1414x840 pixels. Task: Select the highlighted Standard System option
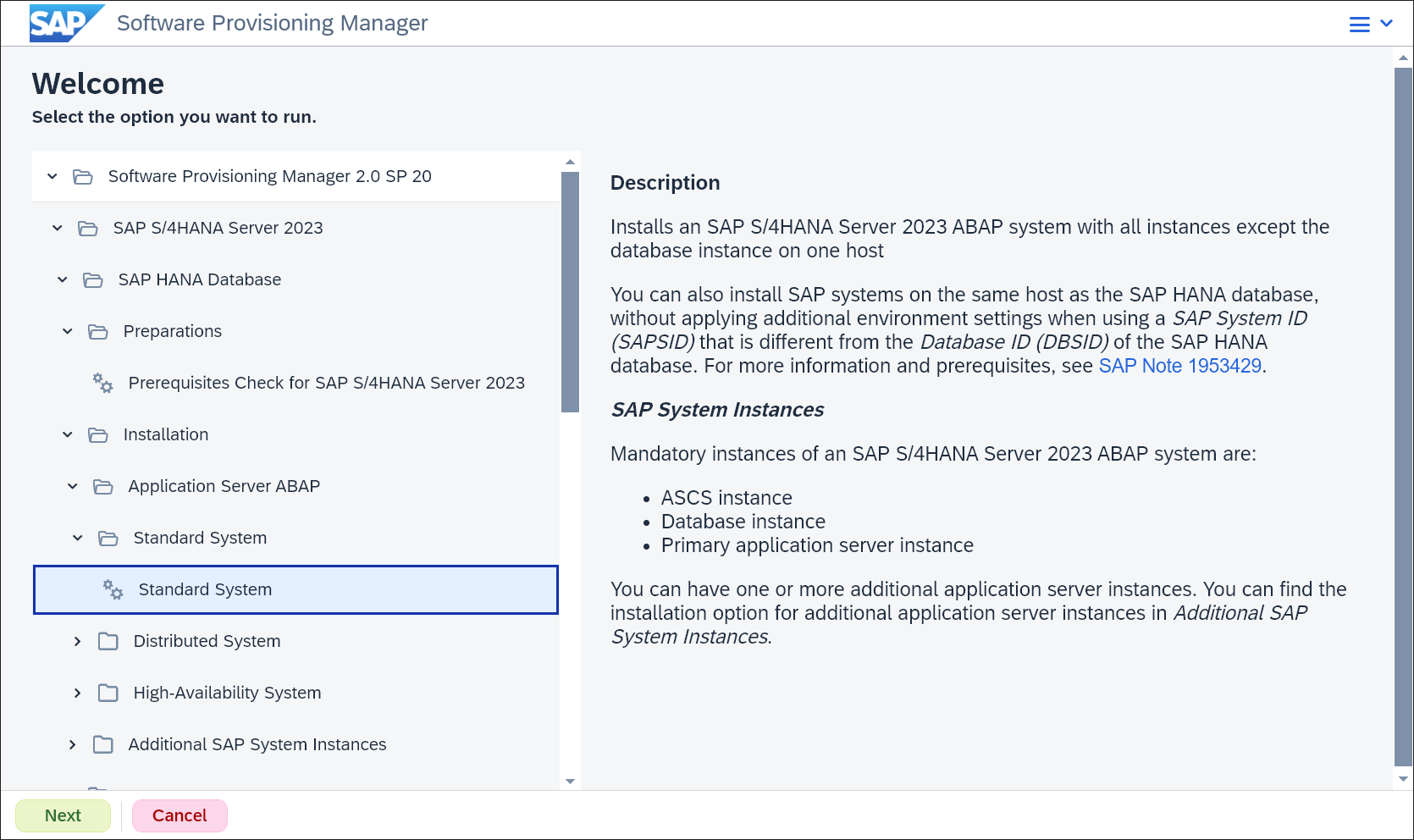(x=296, y=589)
